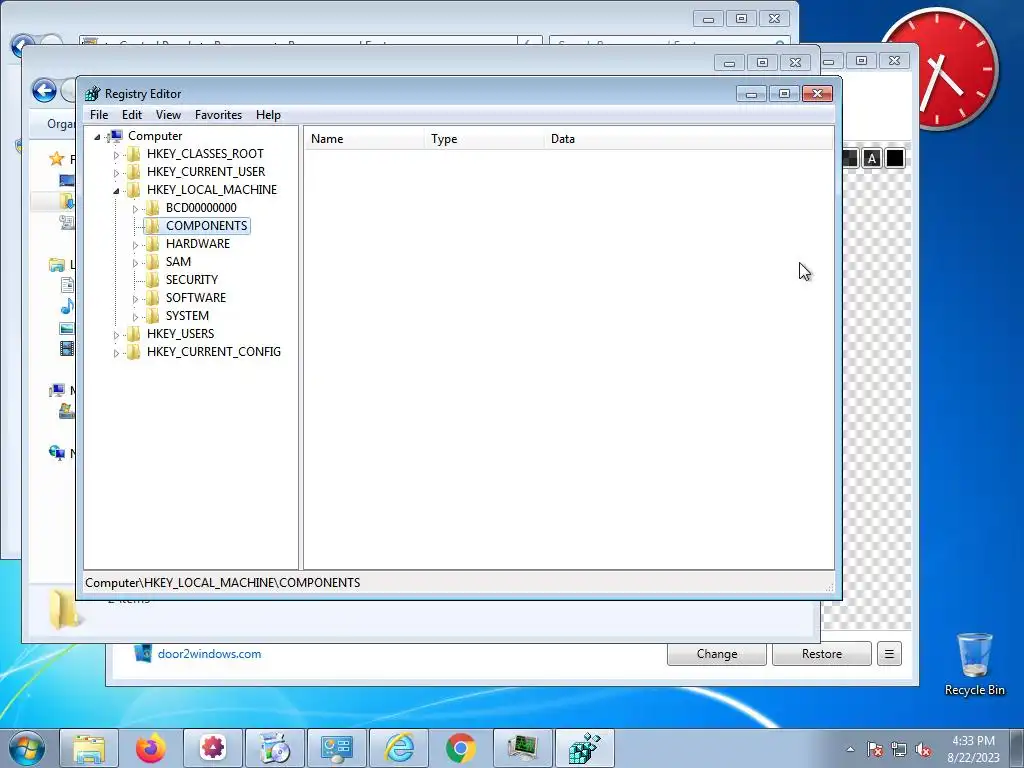Screen dimensions: 1024x768
Task: Expand HKEY_CLASSES_ROOT node arrow
Action: click(x=116, y=155)
